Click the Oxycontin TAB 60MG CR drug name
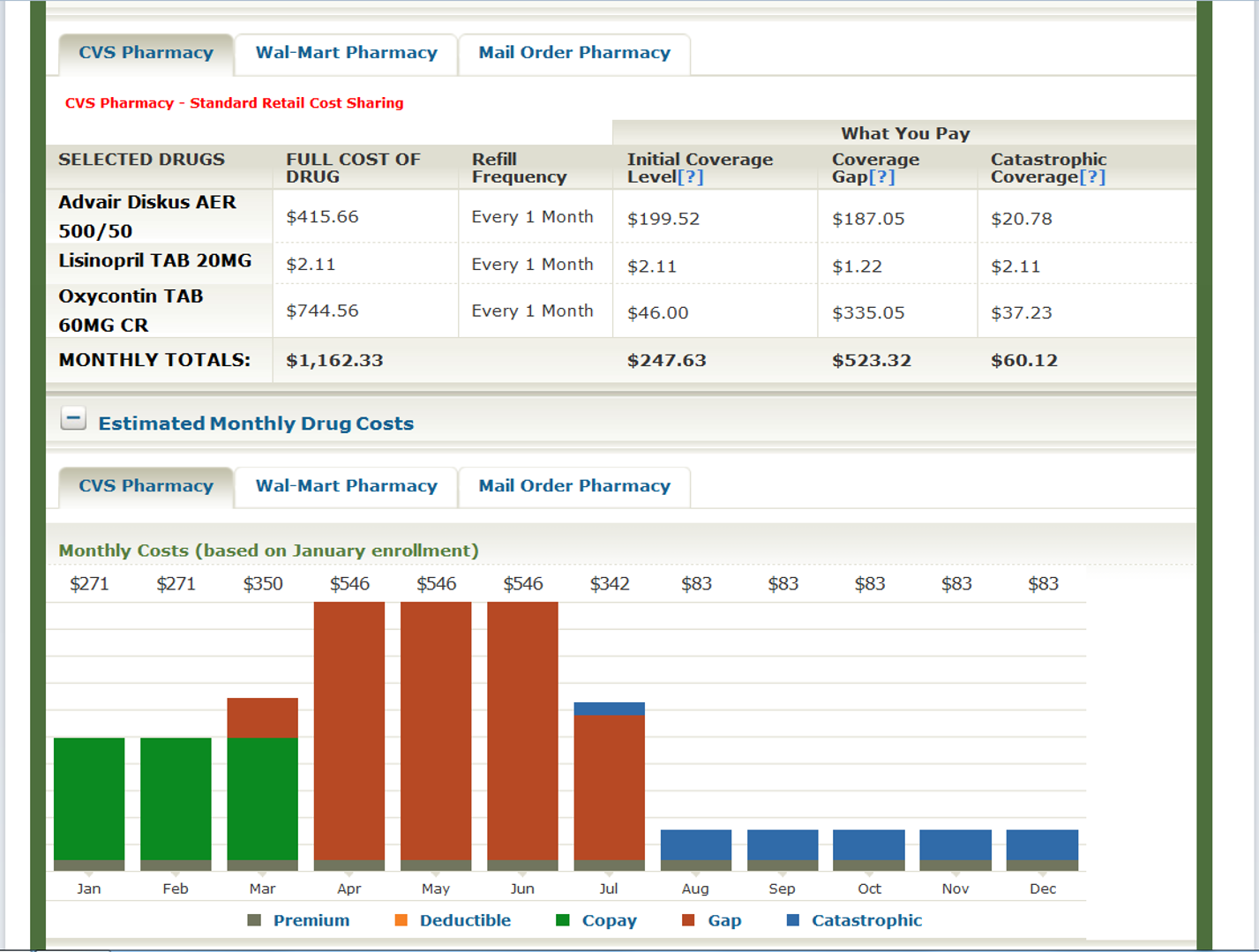 pyautogui.click(x=131, y=311)
